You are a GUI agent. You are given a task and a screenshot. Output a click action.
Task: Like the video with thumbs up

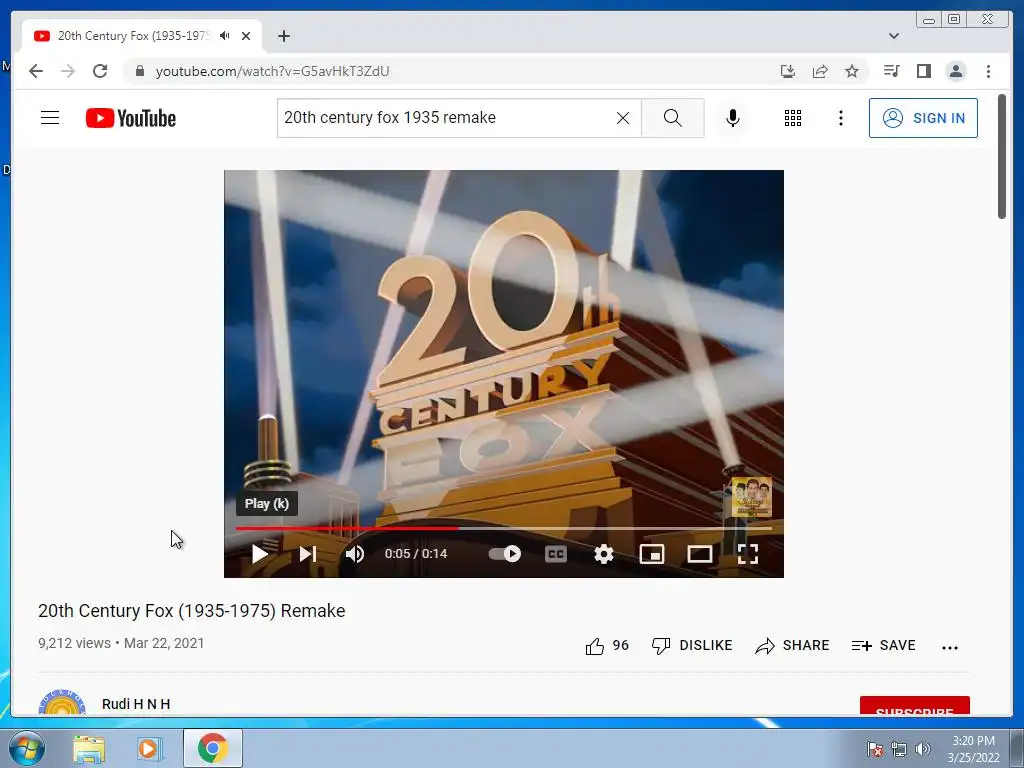607,646
